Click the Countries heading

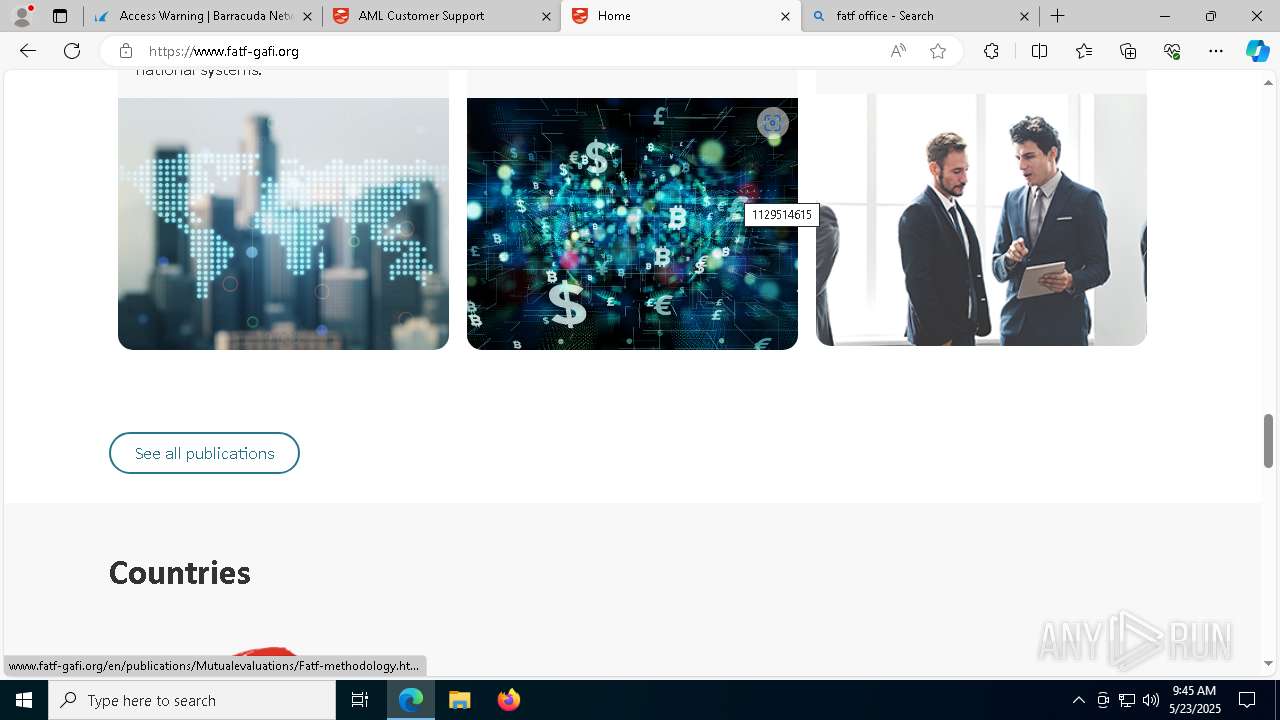pos(180,573)
